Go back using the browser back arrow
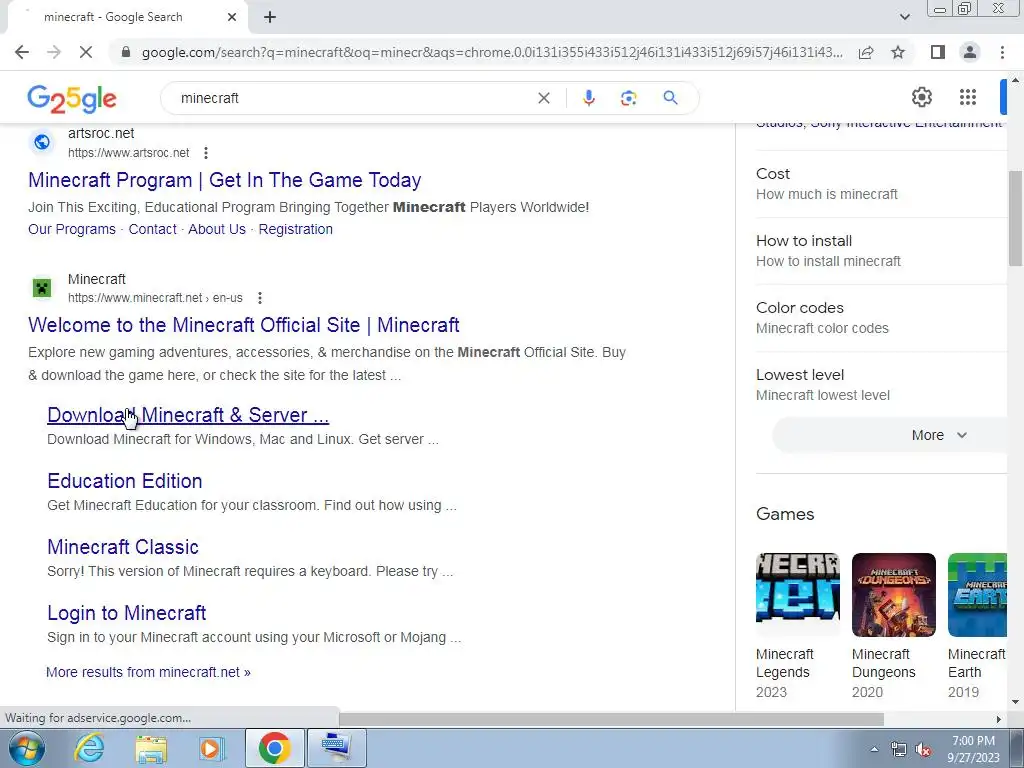 pos(22,52)
